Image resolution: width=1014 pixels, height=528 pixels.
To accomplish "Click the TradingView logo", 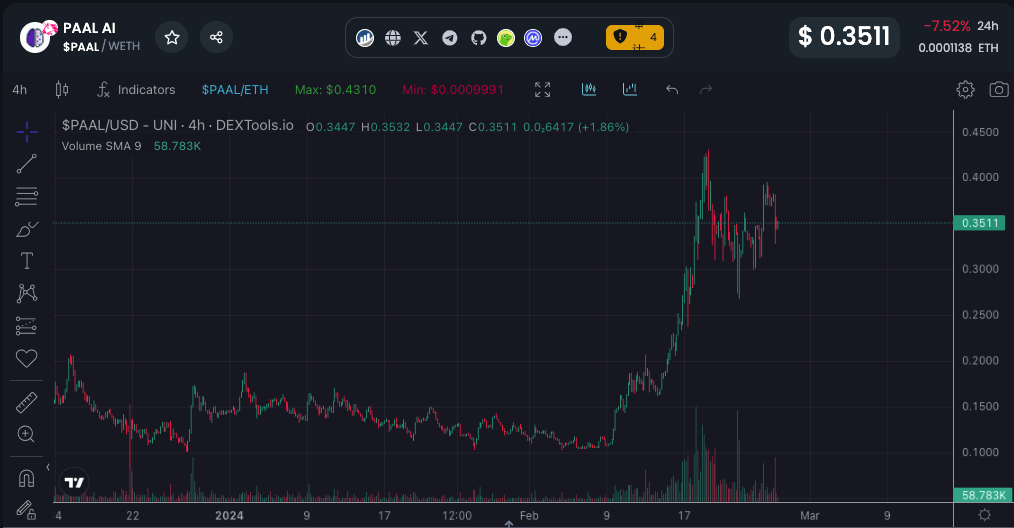I will 74,483.
